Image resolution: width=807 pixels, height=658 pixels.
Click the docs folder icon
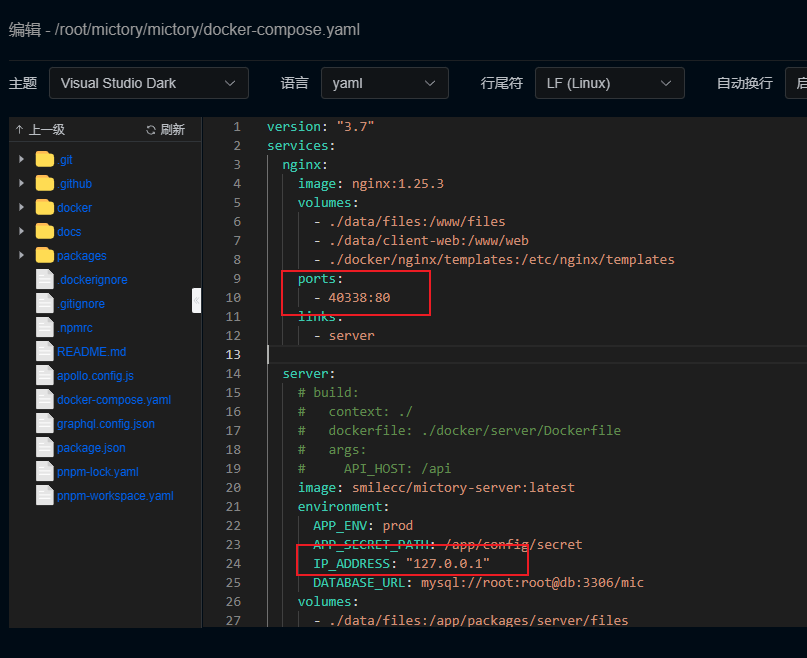[x=45, y=232]
